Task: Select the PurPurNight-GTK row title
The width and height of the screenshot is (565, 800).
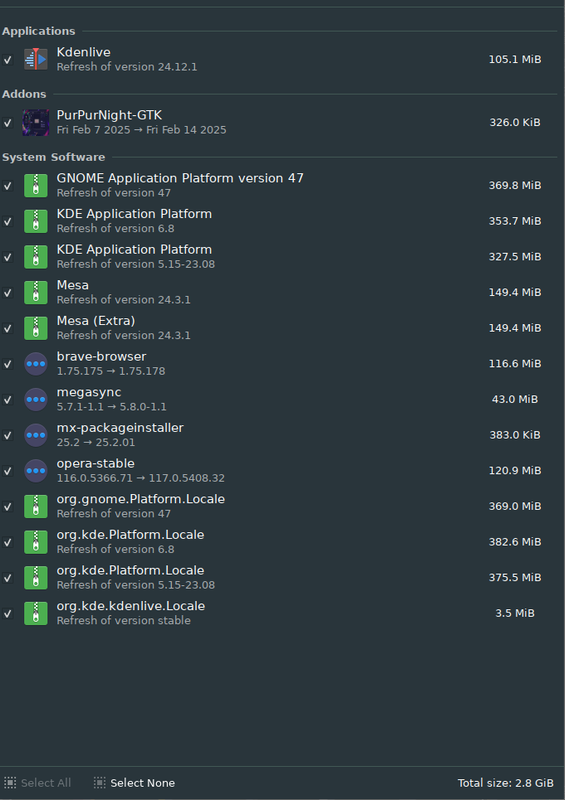Action: (x=109, y=115)
